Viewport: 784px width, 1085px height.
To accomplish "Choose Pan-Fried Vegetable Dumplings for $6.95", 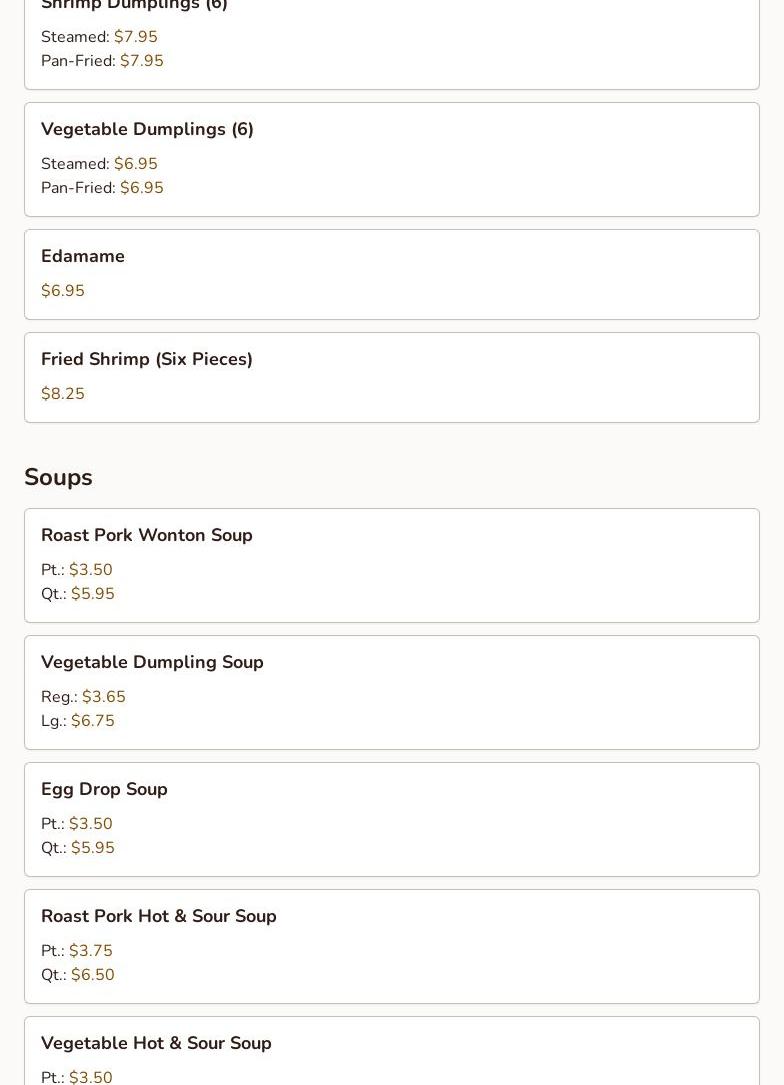I will (x=141, y=188).
